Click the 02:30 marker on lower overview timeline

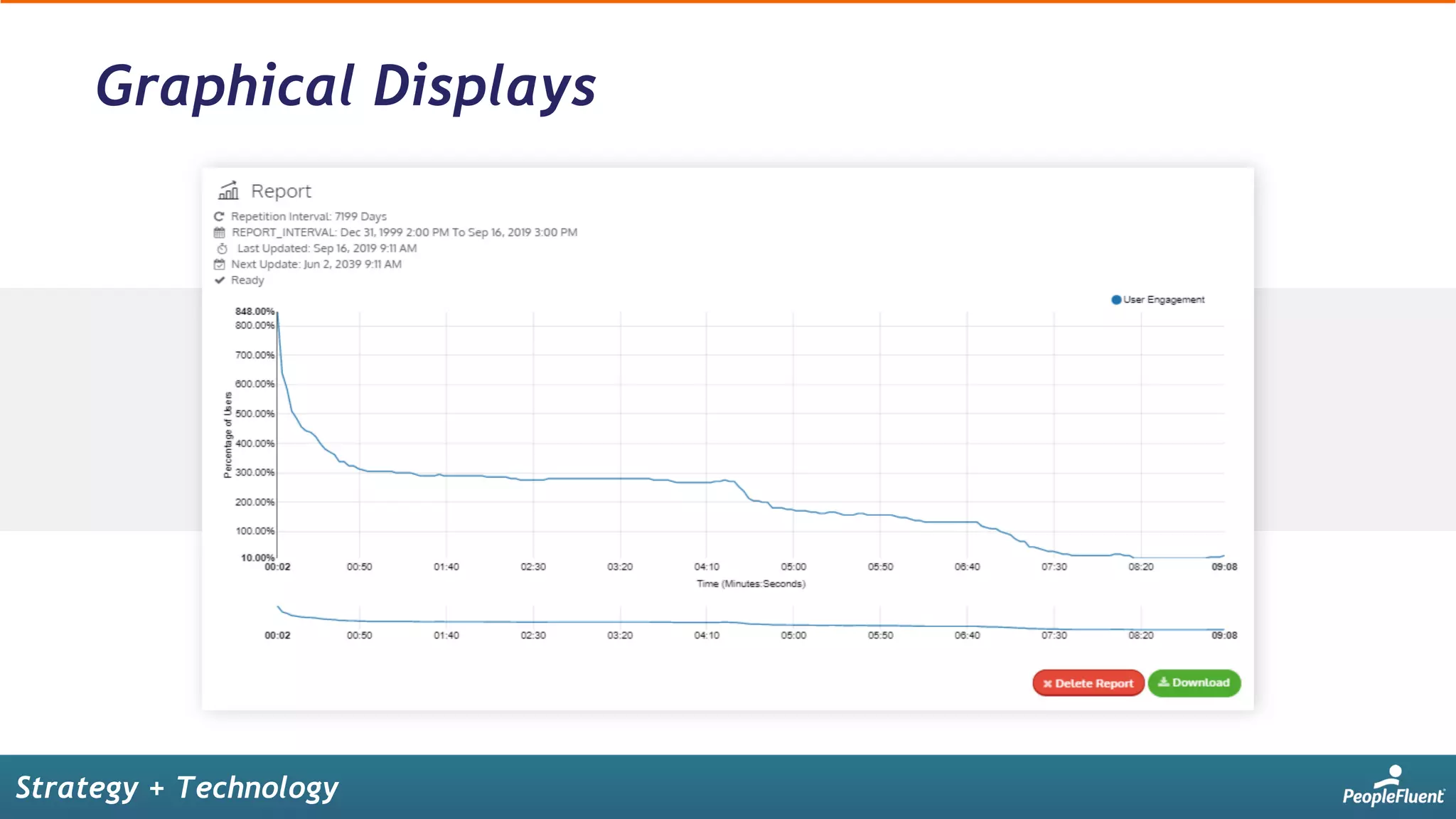pyautogui.click(x=533, y=636)
